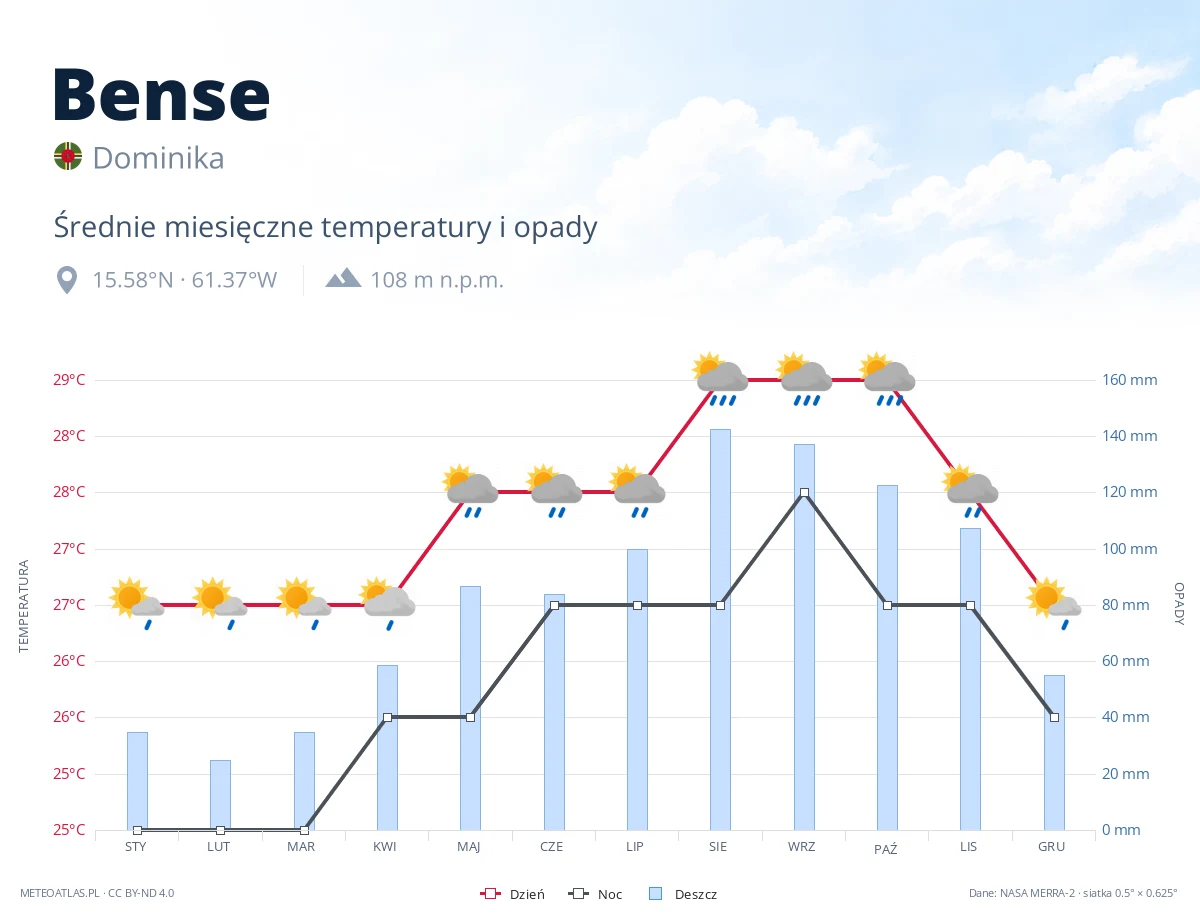Click the January sun-and-cloud weather icon
This screenshot has height=920, width=1200.
click(x=137, y=603)
